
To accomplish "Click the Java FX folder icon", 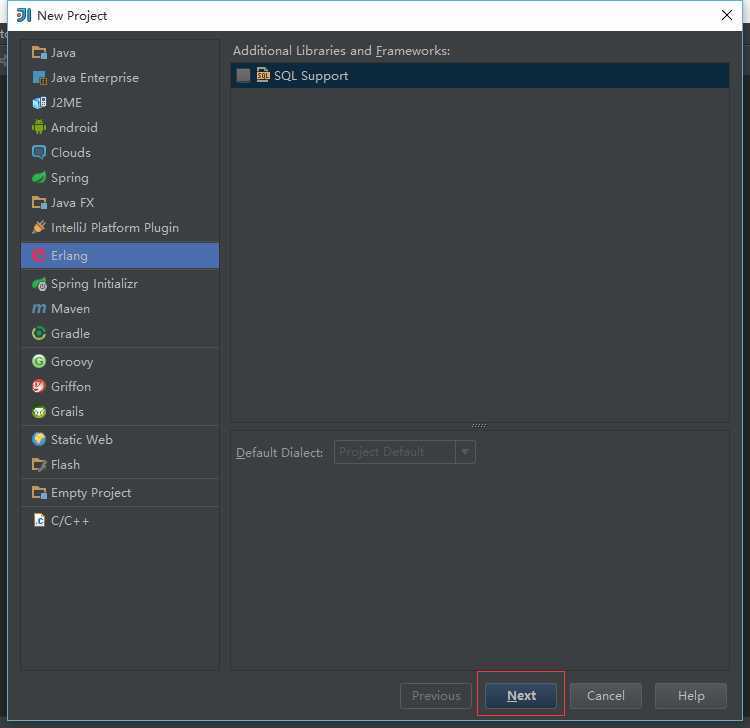I will click(39, 202).
